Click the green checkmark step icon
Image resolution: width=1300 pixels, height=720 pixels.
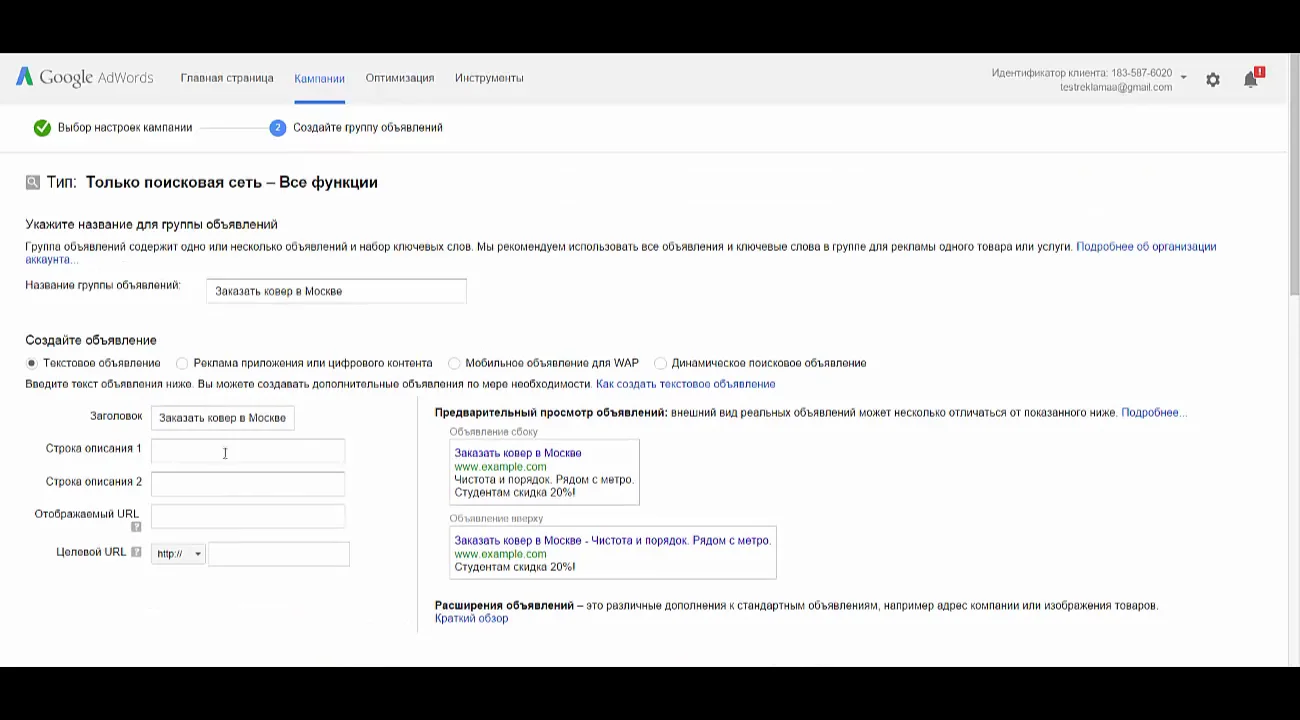(x=42, y=128)
